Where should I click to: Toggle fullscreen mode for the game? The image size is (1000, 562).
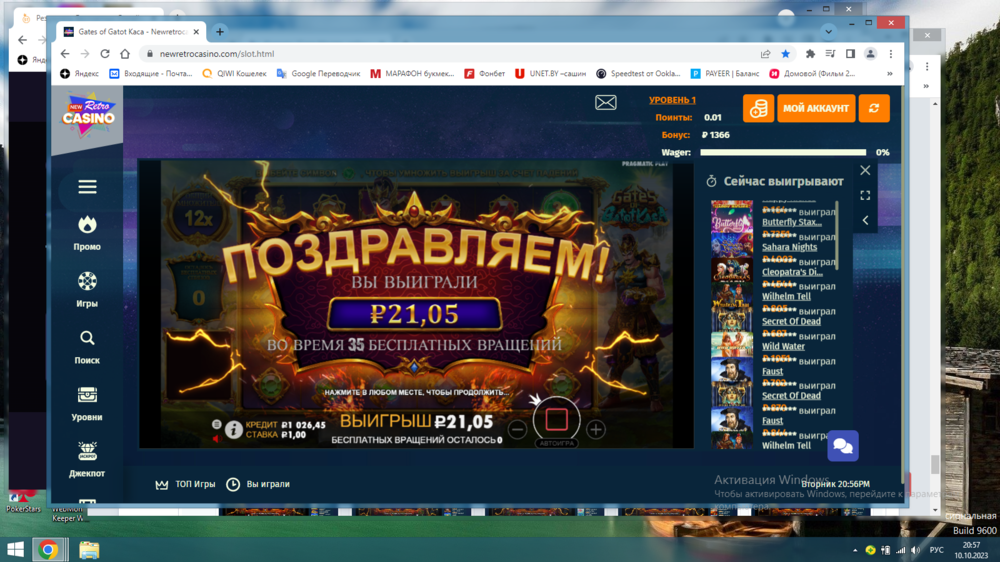(x=865, y=196)
